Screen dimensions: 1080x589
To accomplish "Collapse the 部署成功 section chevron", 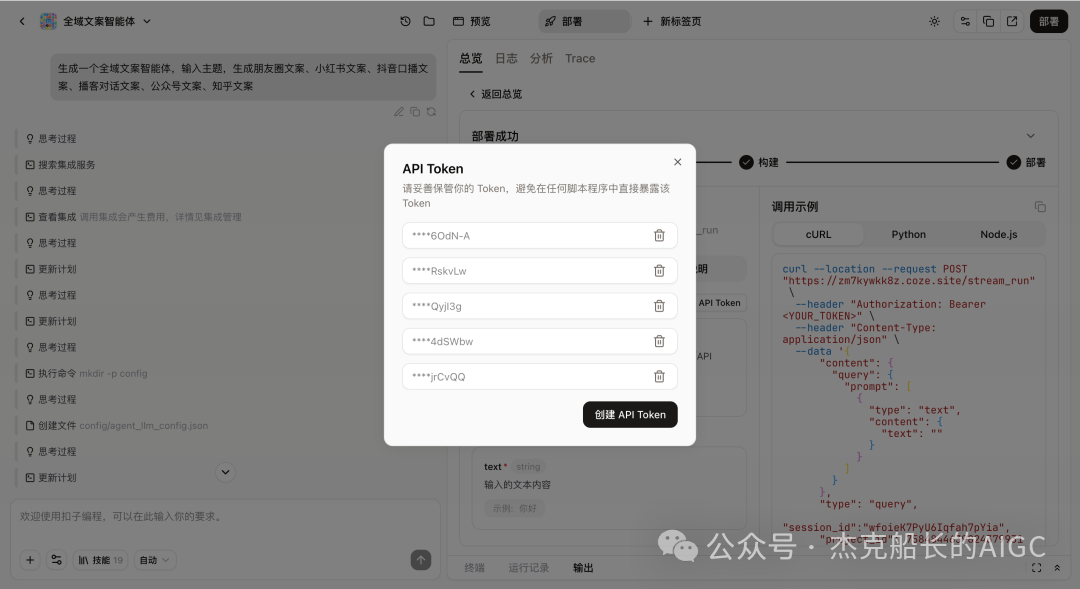I will pos(1030,136).
